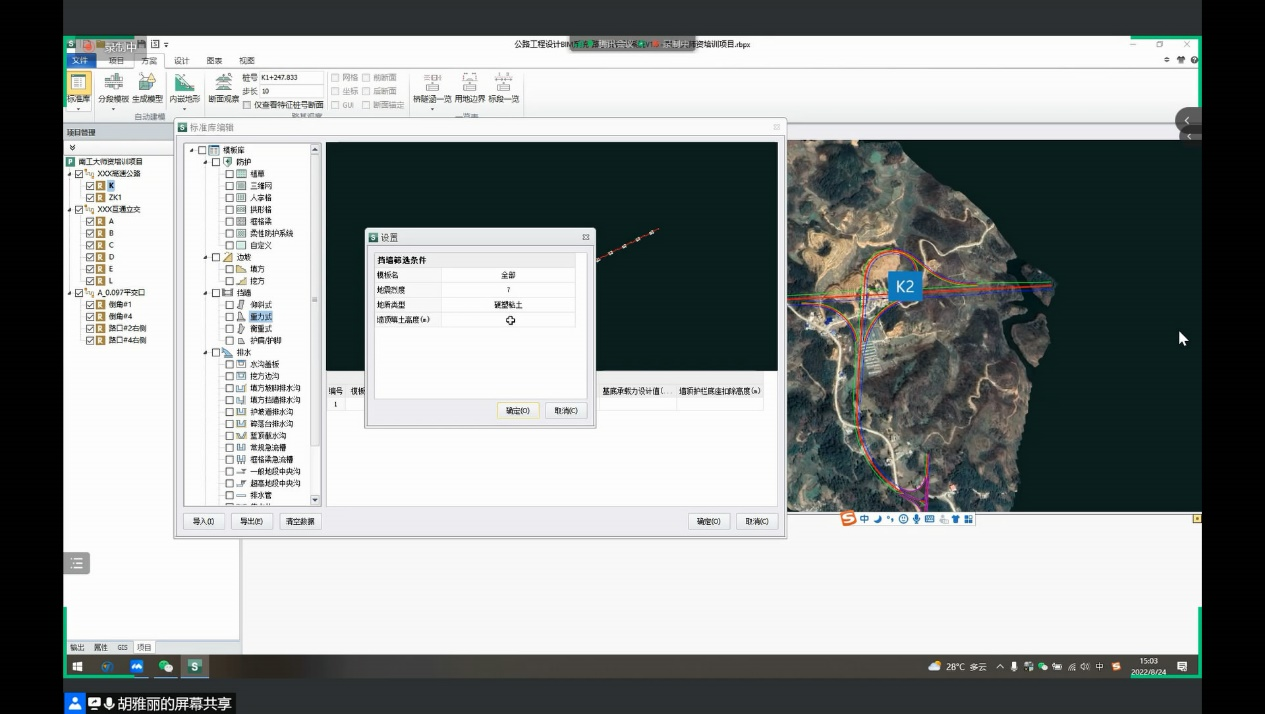Click 确定 in the 设置 dialog
The width and height of the screenshot is (1265, 714).
pyautogui.click(x=517, y=411)
